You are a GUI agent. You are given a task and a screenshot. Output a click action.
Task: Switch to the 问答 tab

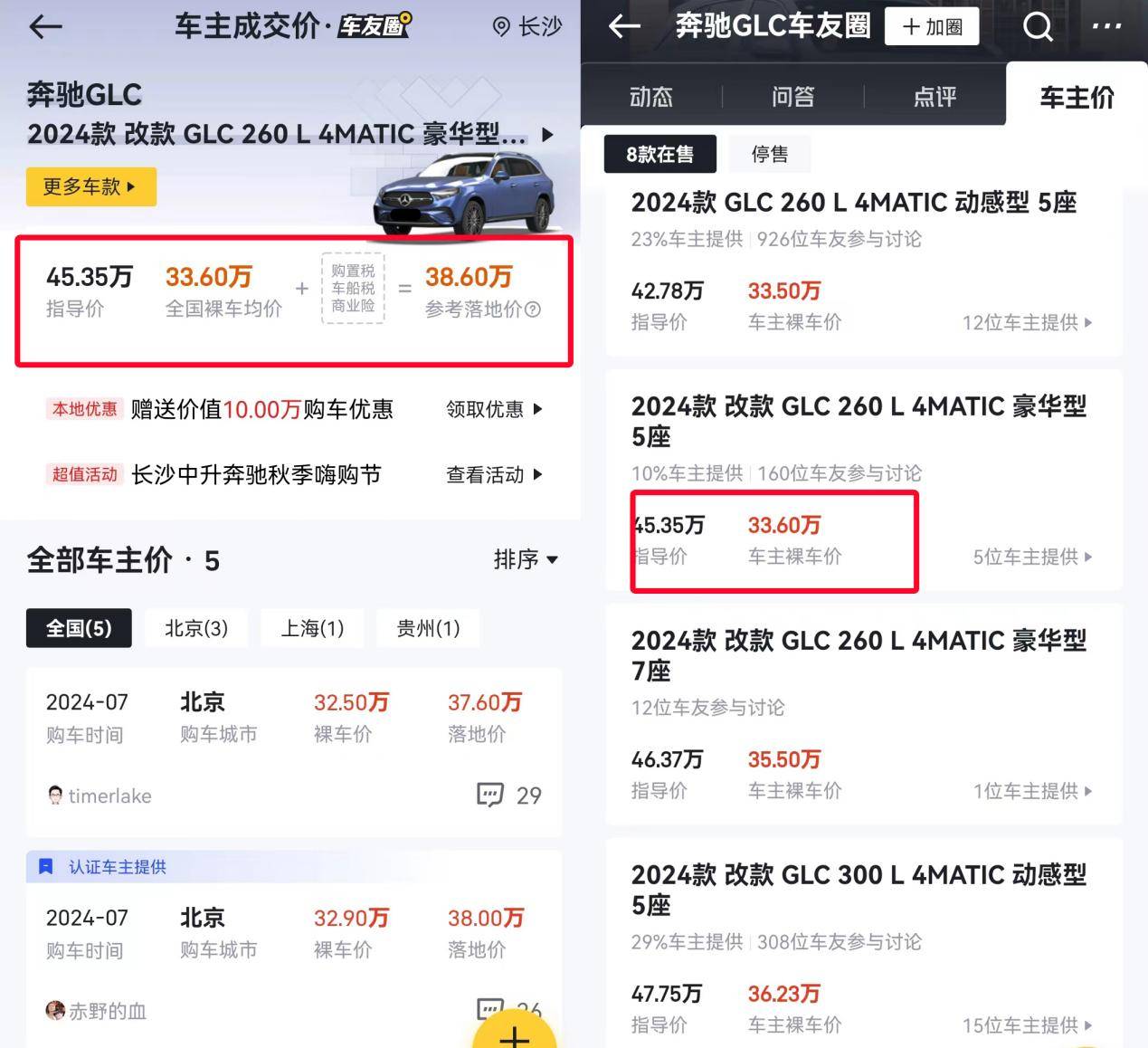[x=792, y=97]
